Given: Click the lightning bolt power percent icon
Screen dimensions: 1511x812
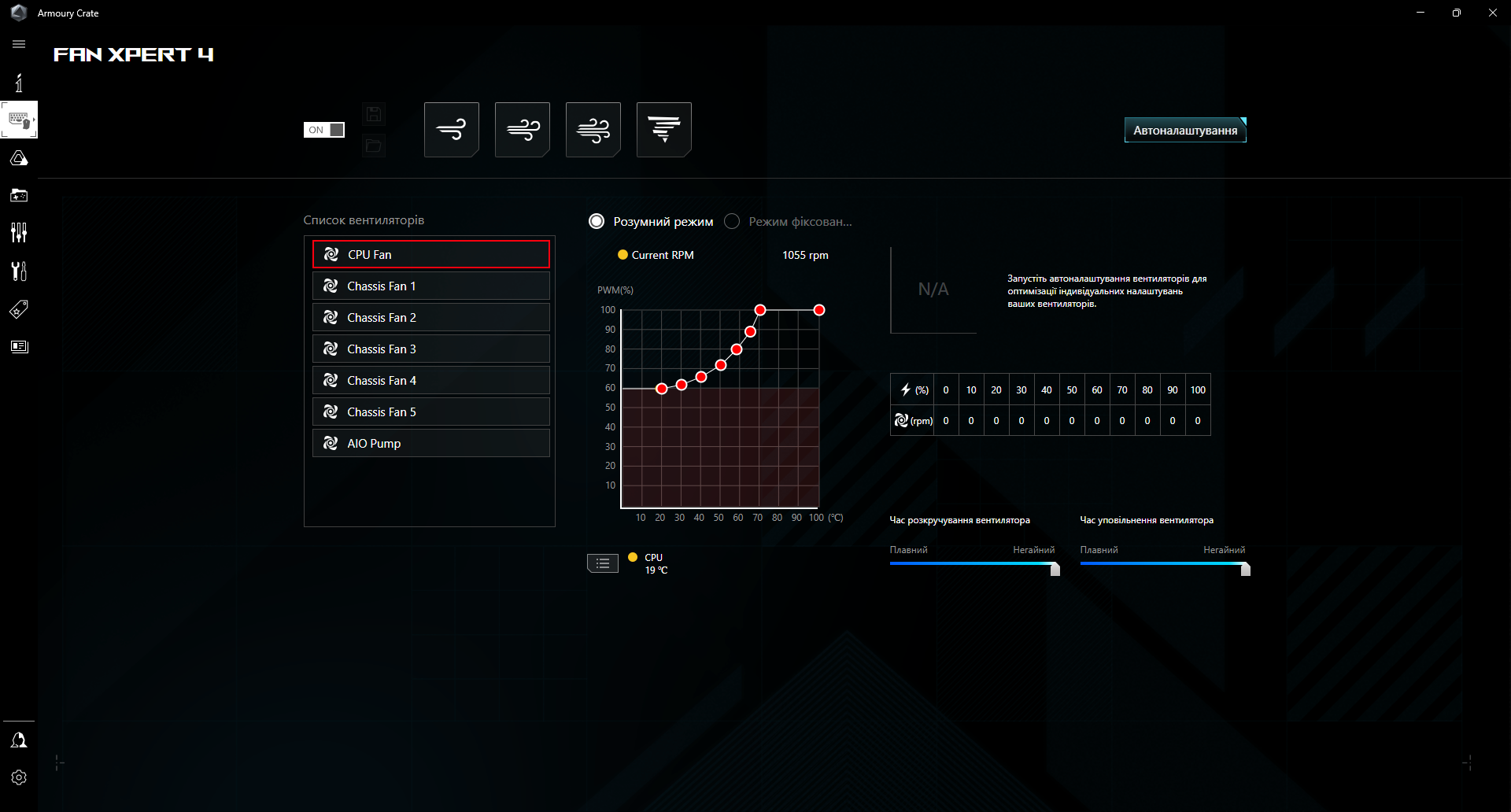Looking at the screenshot, I should [906, 389].
